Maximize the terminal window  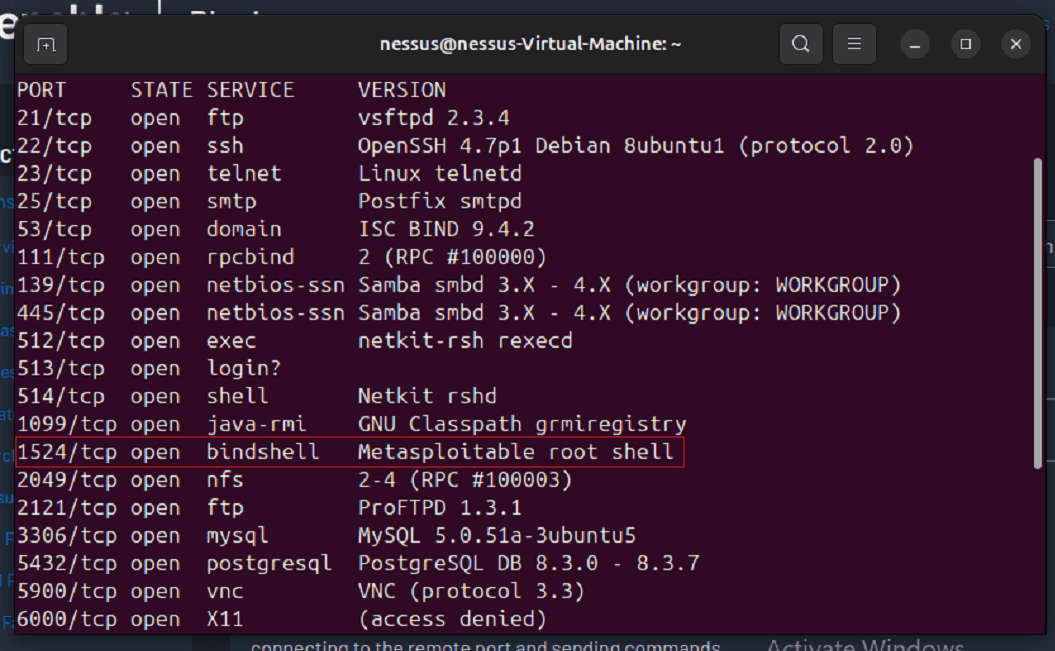(x=966, y=44)
